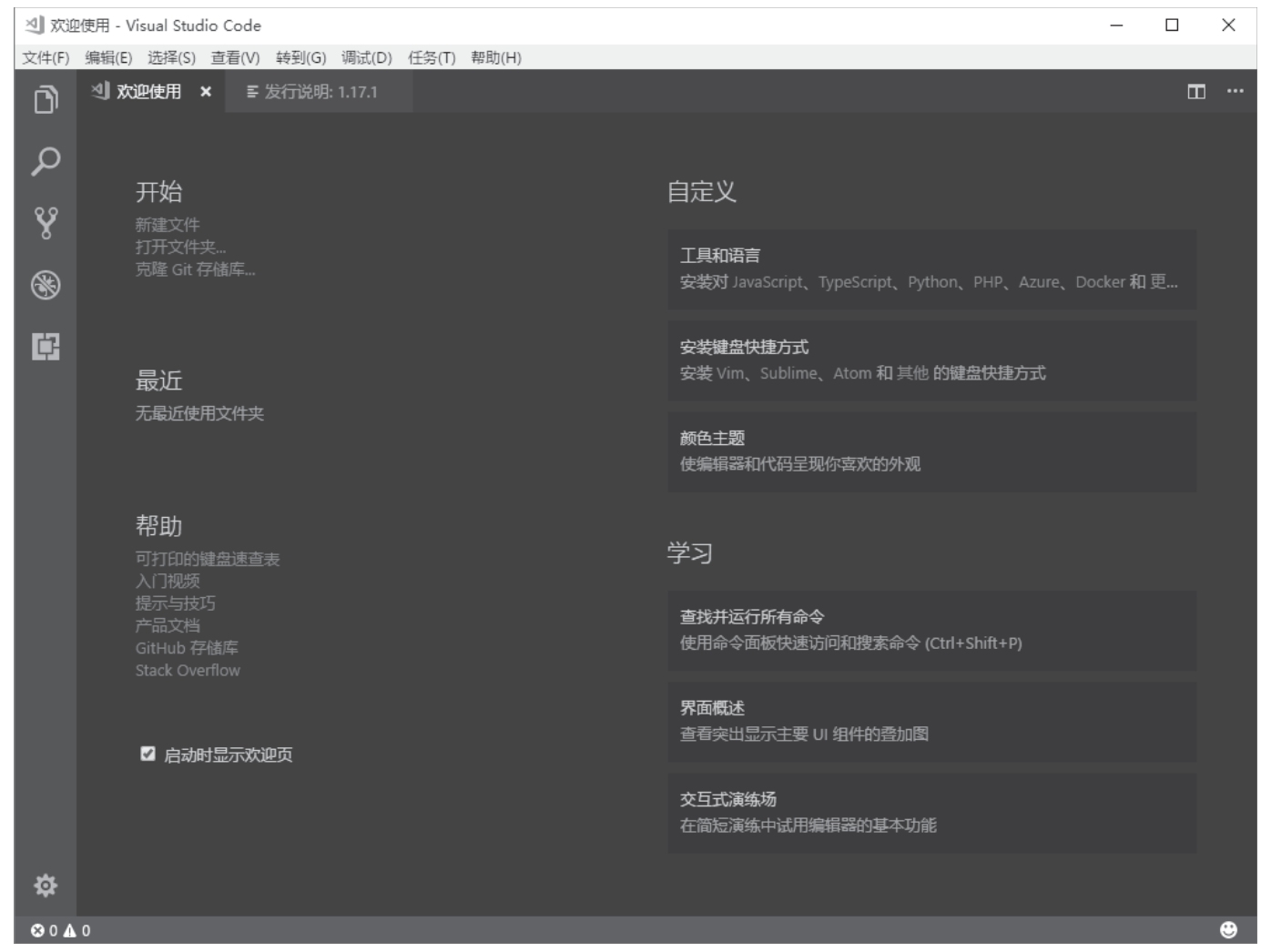Click the 学习 heading

coord(690,553)
